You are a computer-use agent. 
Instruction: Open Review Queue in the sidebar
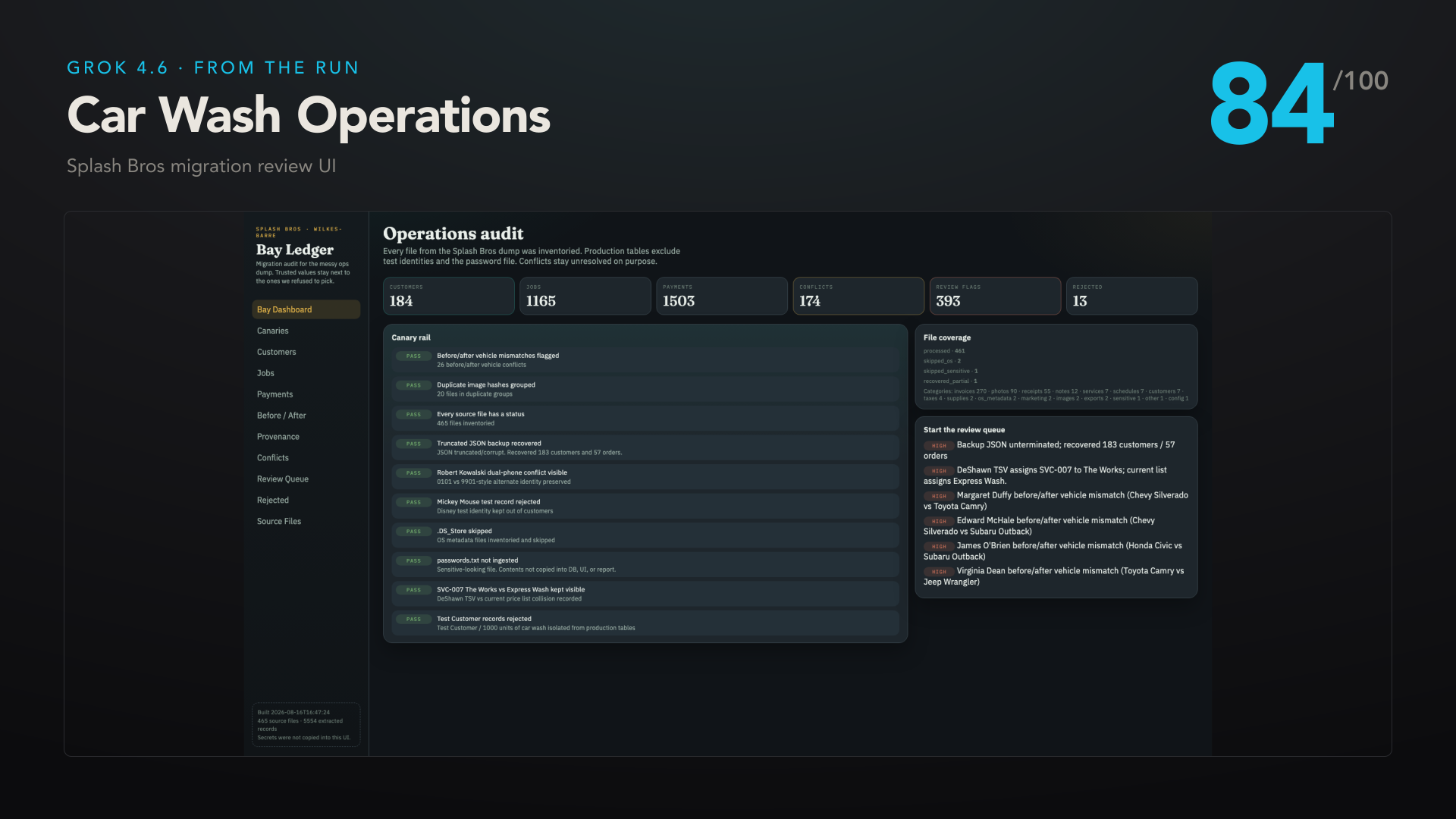pos(306,479)
